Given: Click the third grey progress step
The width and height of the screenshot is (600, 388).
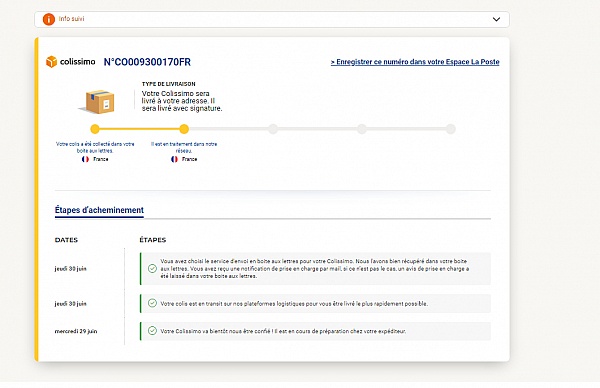Looking at the screenshot, I should click(x=273, y=129).
